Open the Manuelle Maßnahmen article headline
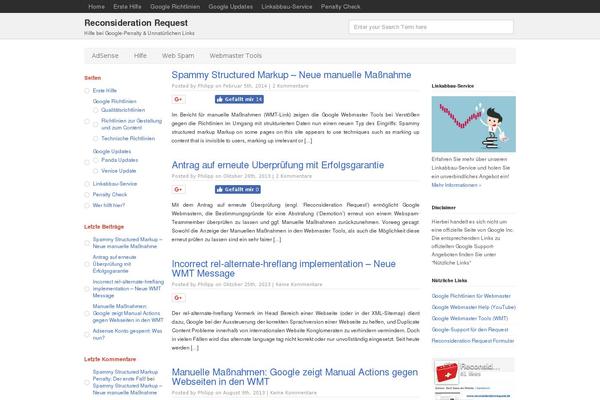The height and width of the screenshot is (400, 600). tap(295, 377)
